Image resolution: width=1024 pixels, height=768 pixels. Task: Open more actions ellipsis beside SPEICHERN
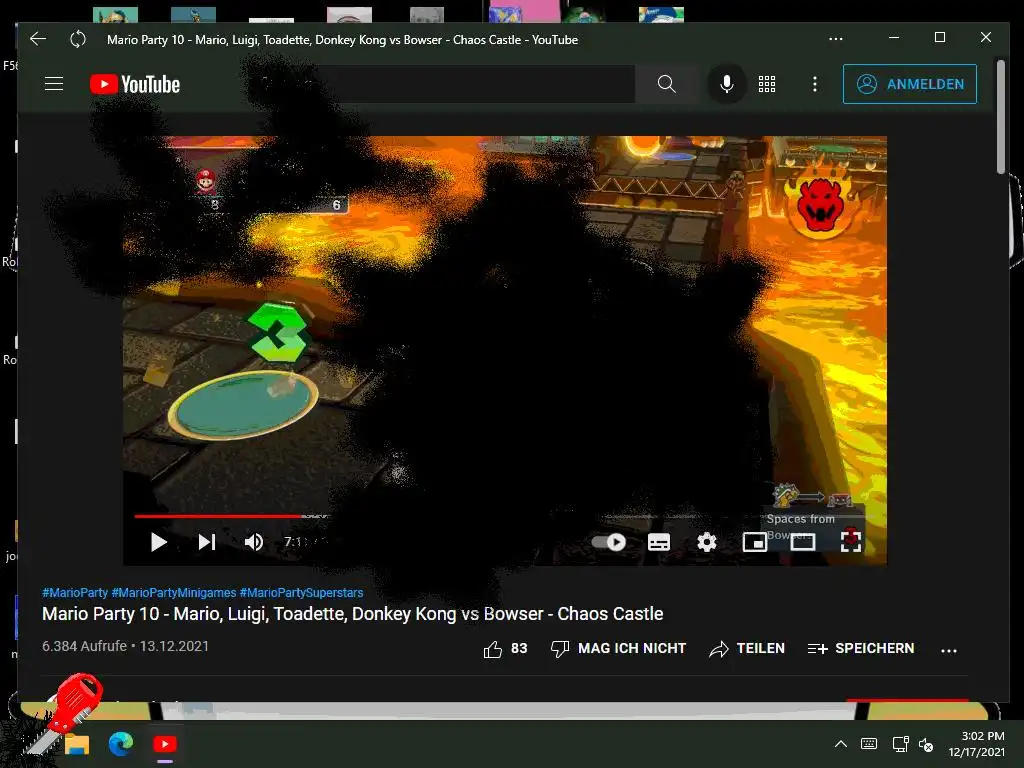pyautogui.click(x=949, y=650)
